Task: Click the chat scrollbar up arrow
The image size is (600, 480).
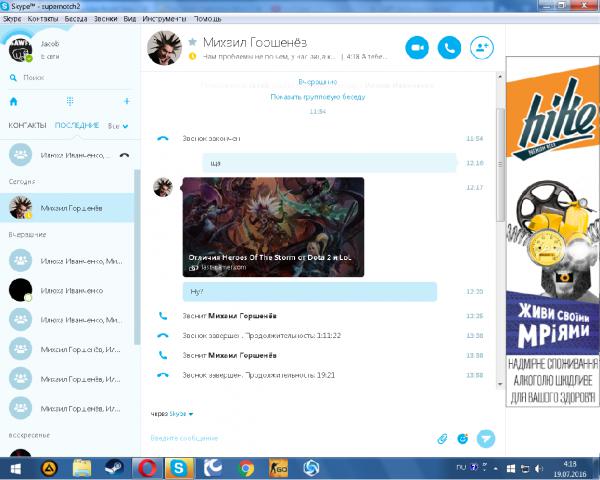Action: (x=500, y=77)
